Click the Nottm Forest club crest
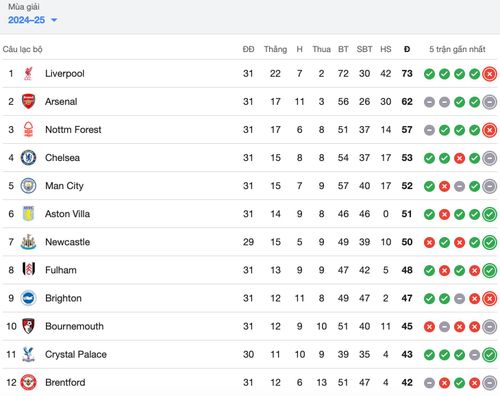Screen dimensions: 500x396 pyautogui.click(x=28, y=129)
